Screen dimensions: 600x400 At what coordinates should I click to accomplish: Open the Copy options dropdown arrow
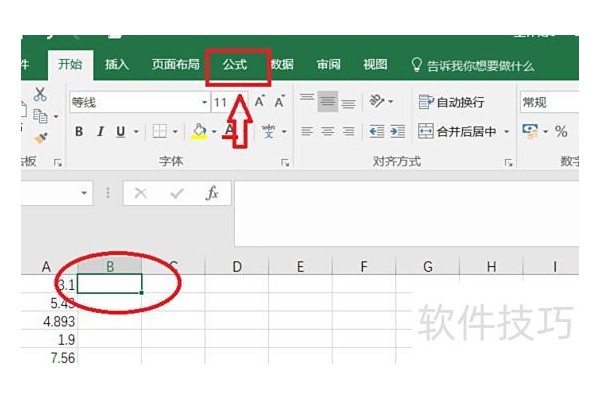pos(56,116)
